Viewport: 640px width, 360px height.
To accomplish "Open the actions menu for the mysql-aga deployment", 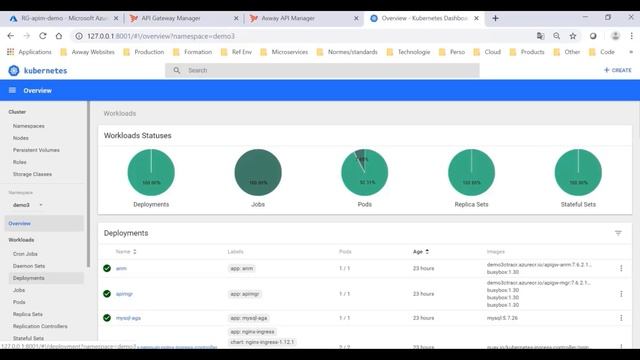I will 621,318.
